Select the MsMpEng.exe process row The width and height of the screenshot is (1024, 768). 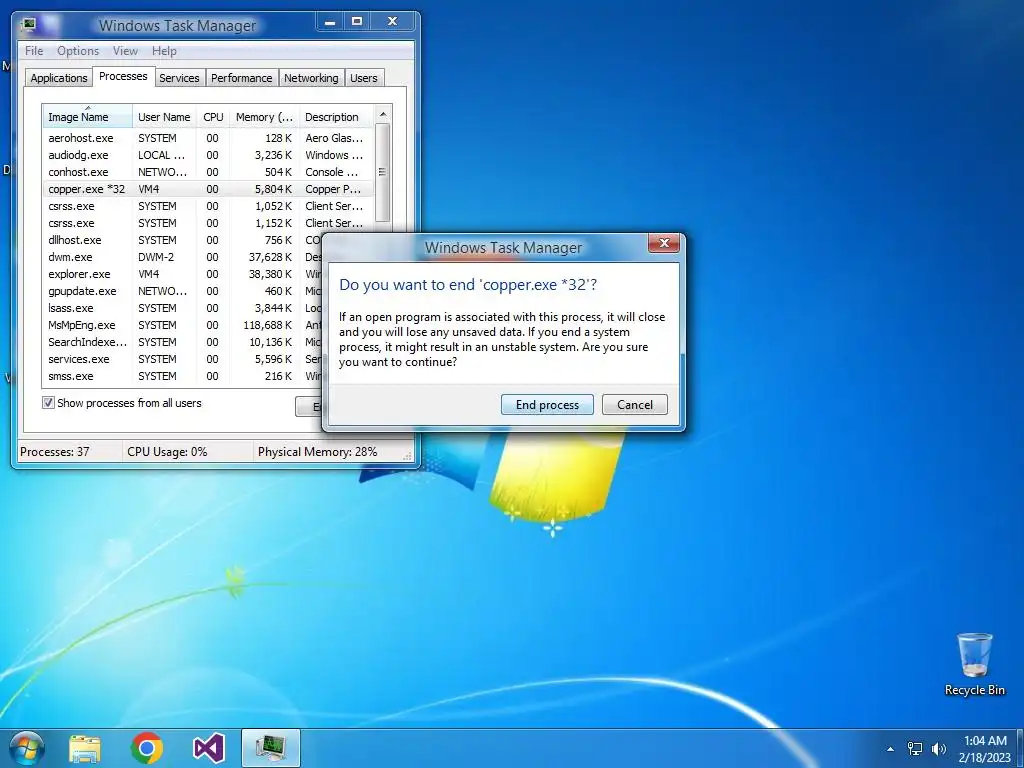coord(182,325)
